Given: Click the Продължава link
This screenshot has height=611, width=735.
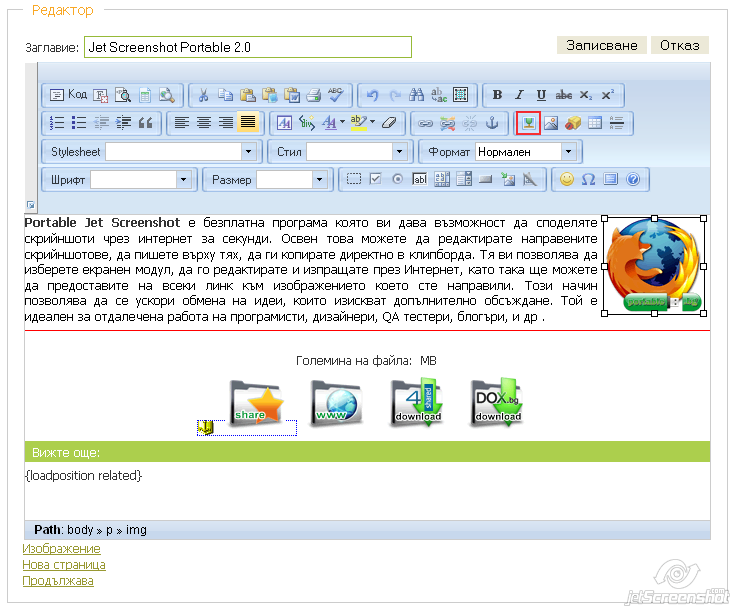Looking at the screenshot, I should tap(58, 581).
